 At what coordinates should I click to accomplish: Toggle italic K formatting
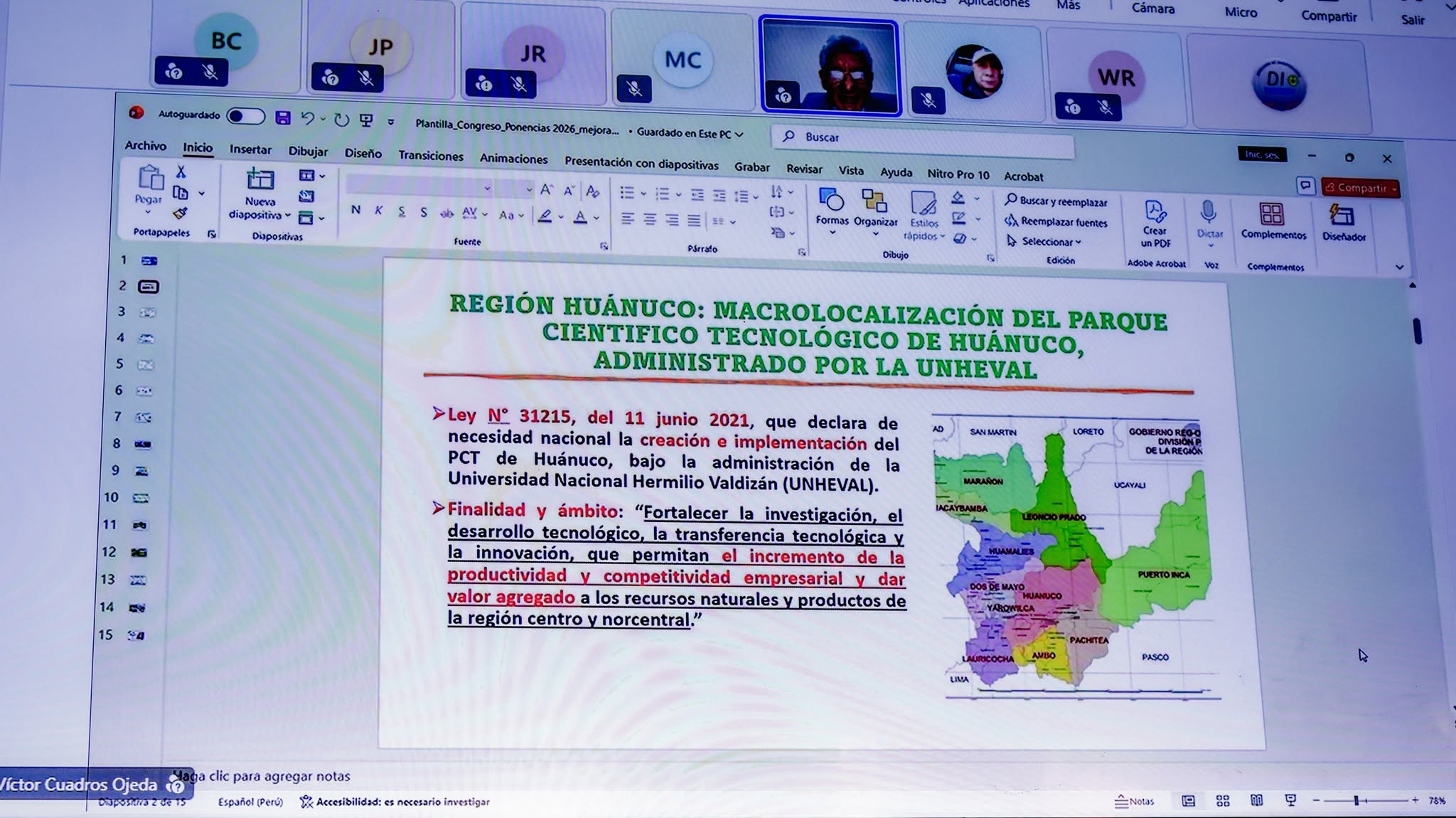coord(379,211)
